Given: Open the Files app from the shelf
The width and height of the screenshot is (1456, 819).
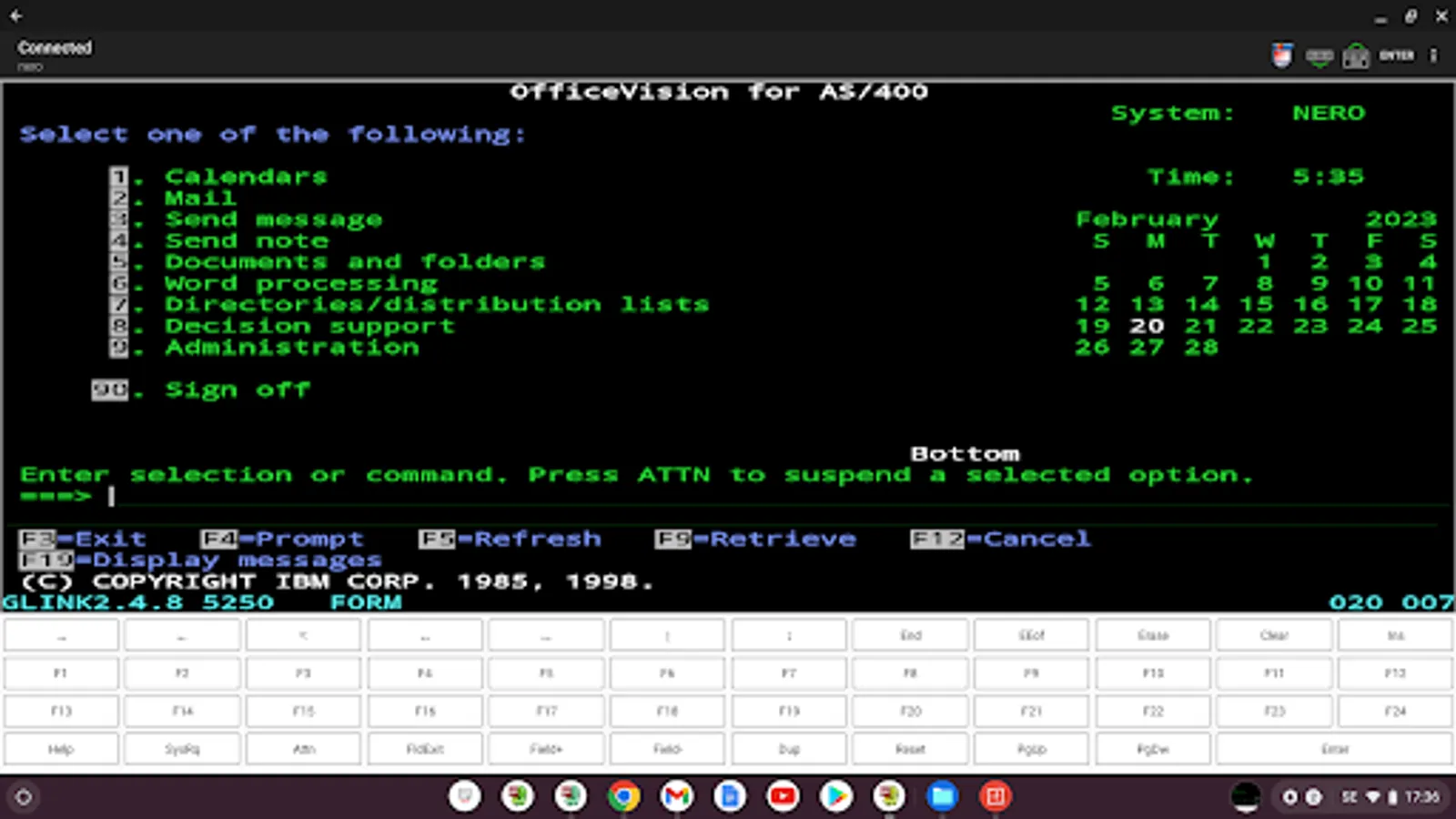Looking at the screenshot, I should coord(942,797).
